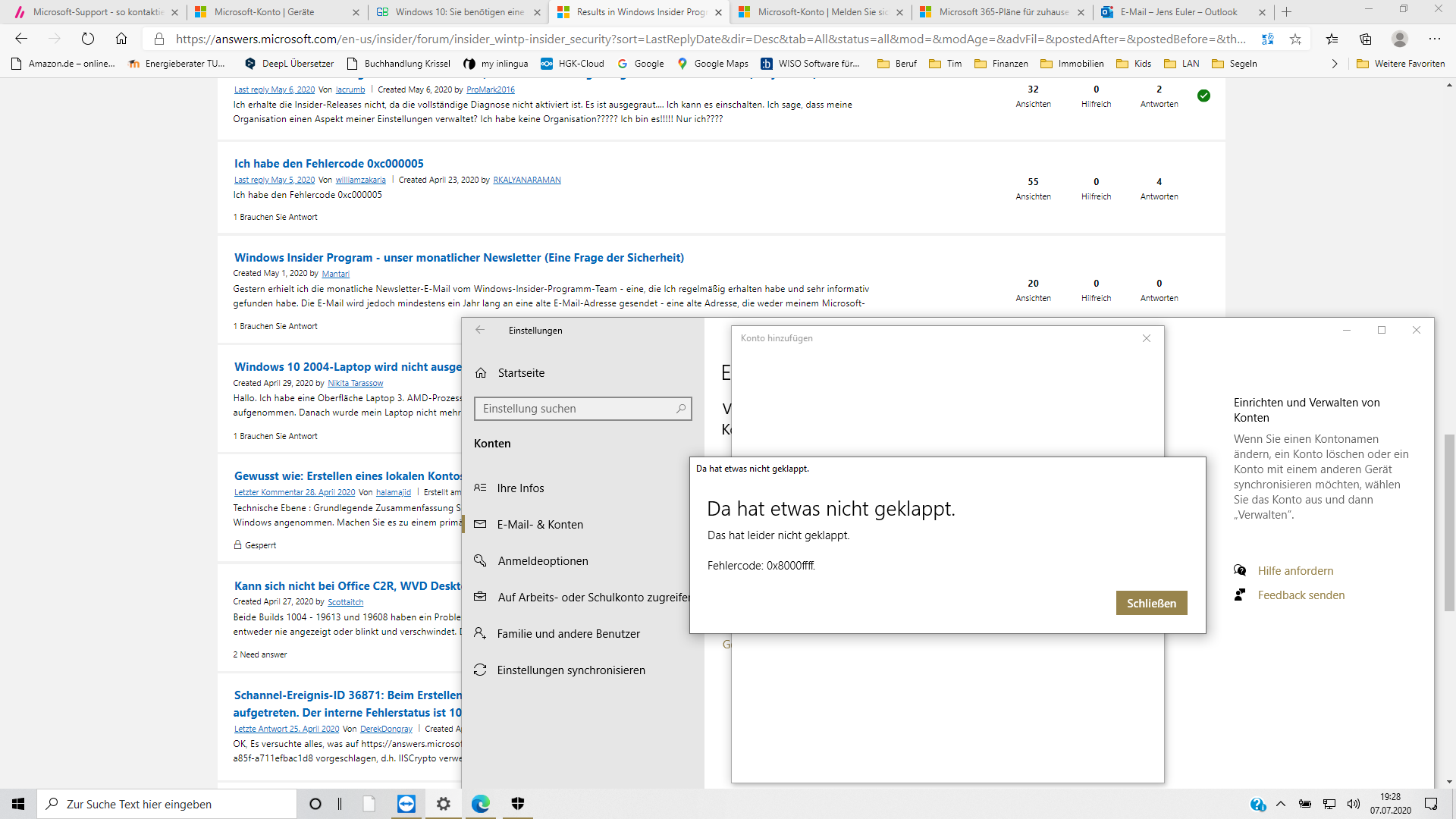Open author profile williamzakaria
Image resolution: width=1456 pixels, height=819 pixels.
pyautogui.click(x=360, y=180)
